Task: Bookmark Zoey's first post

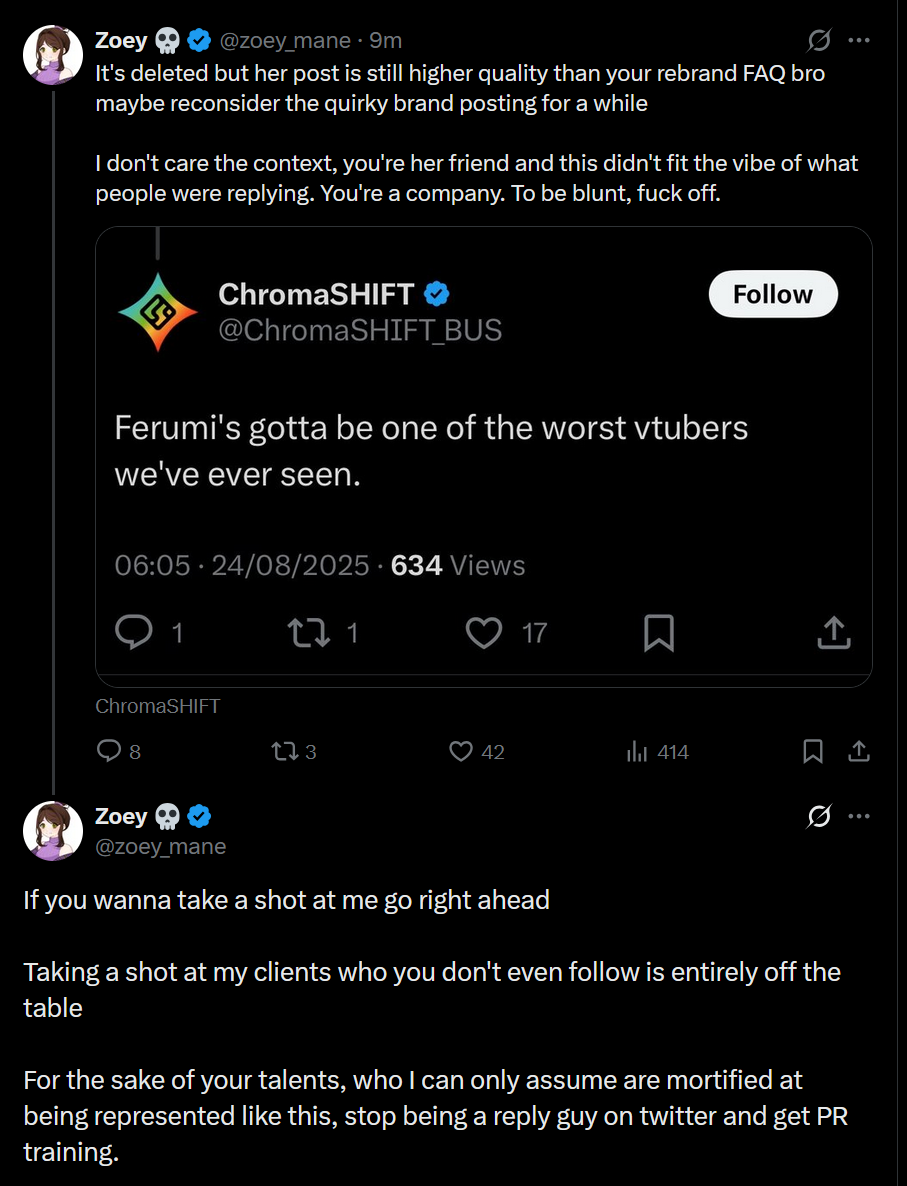Action: pyautogui.click(x=813, y=751)
